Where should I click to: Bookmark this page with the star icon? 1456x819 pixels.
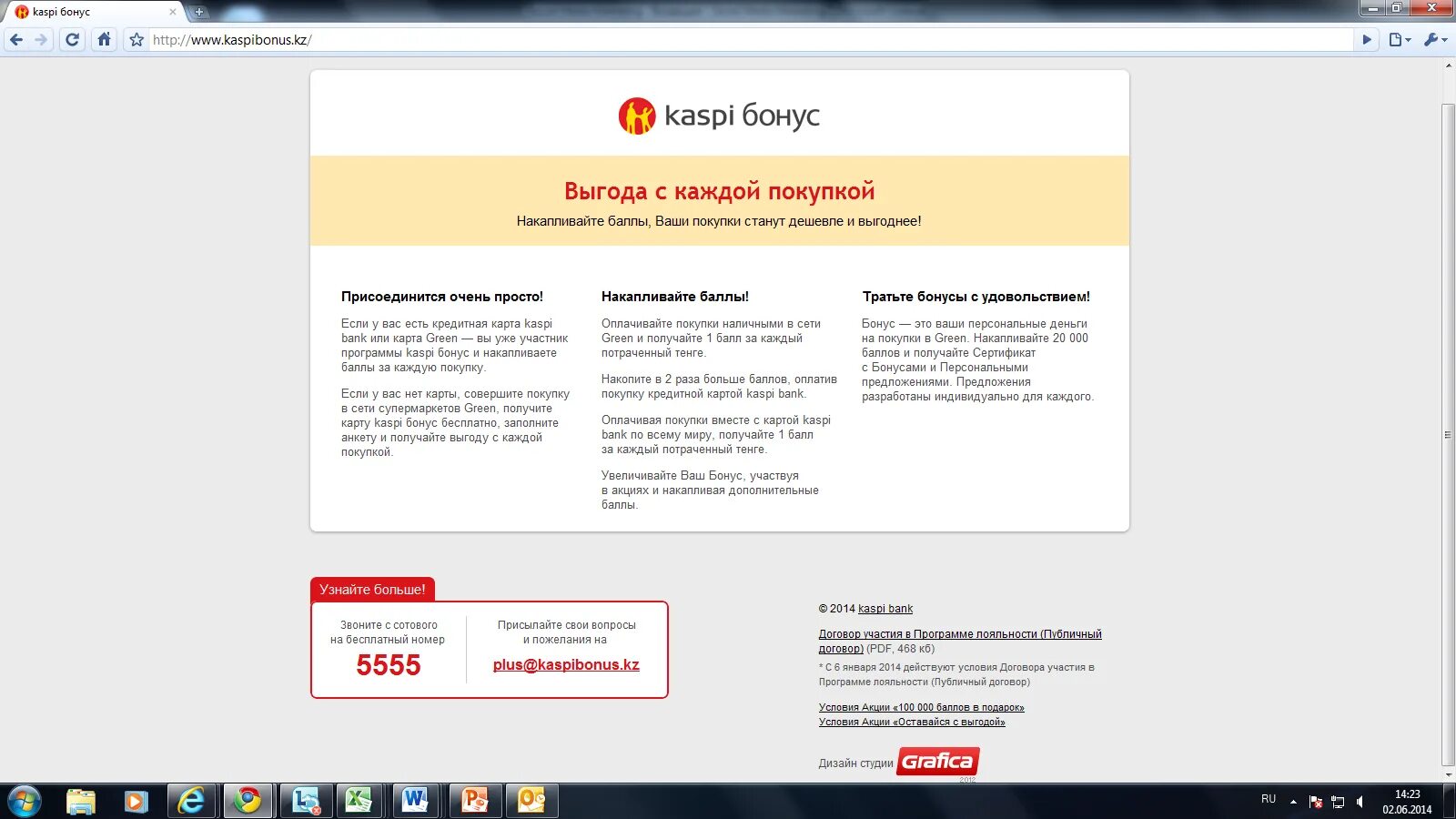click(x=136, y=40)
